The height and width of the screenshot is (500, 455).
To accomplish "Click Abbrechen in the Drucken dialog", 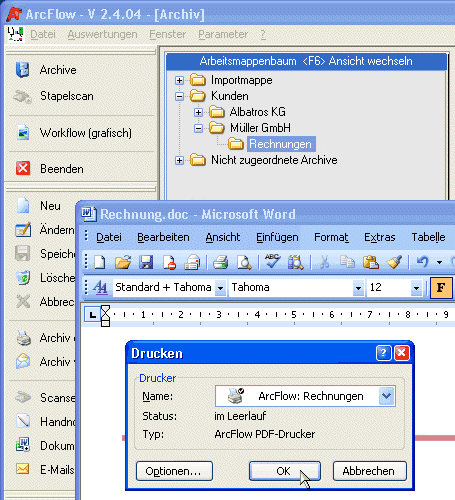I will click(x=370, y=471).
